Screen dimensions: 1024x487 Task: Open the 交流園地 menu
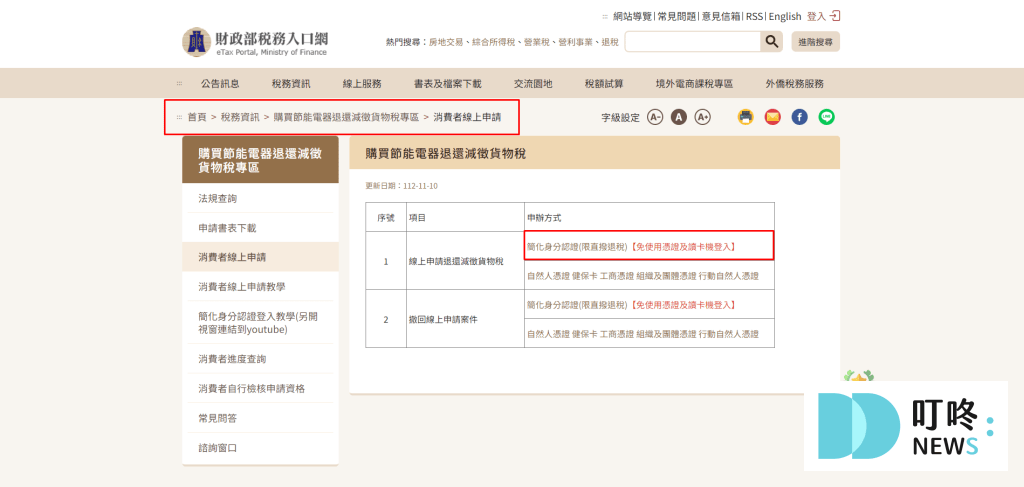(x=533, y=84)
